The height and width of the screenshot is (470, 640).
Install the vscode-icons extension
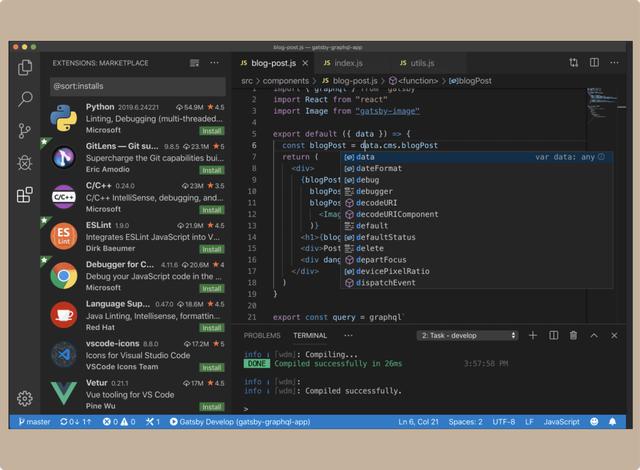click(212, 368)
